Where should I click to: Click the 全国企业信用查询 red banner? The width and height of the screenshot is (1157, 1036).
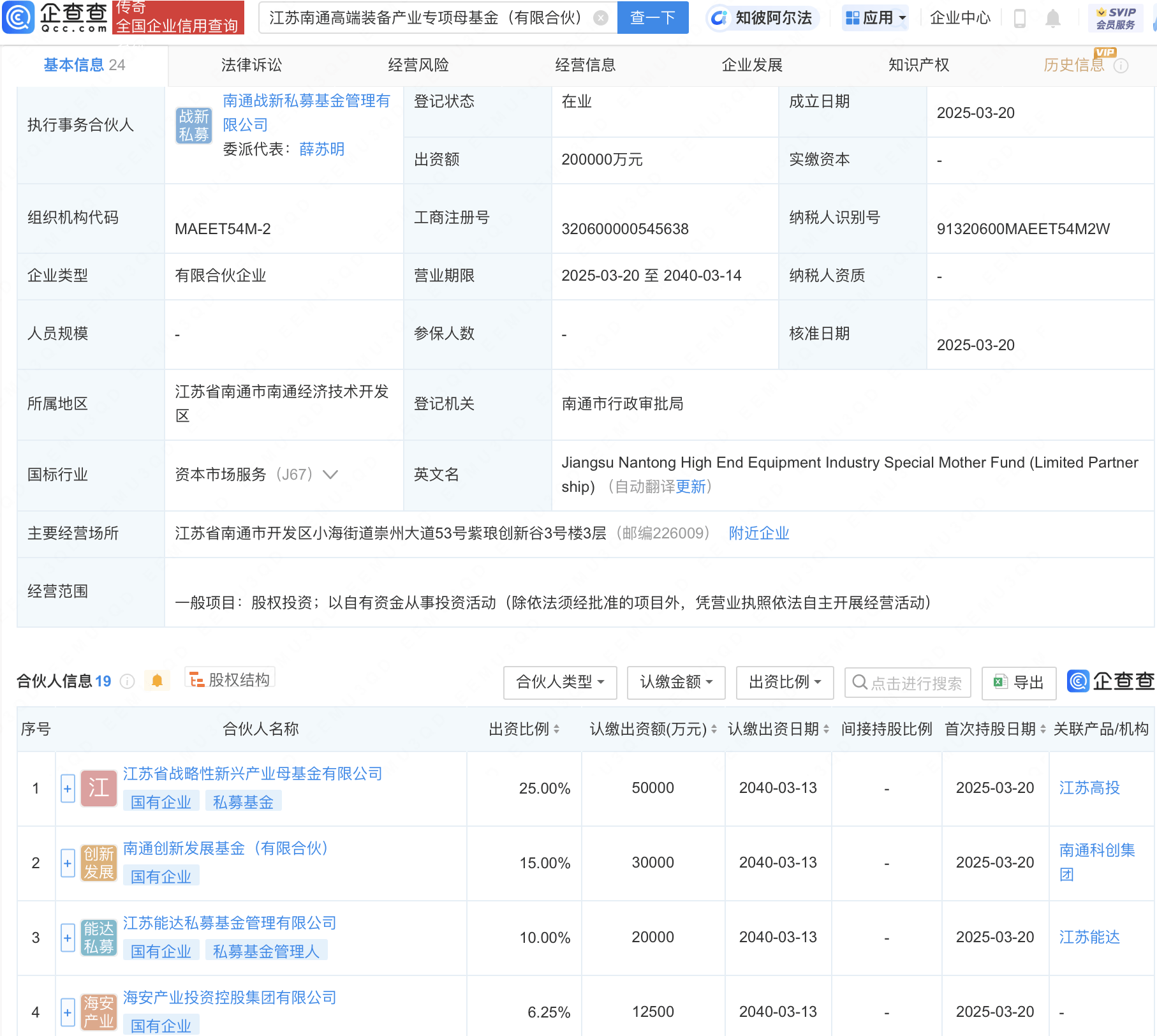(x=178, y=17)
